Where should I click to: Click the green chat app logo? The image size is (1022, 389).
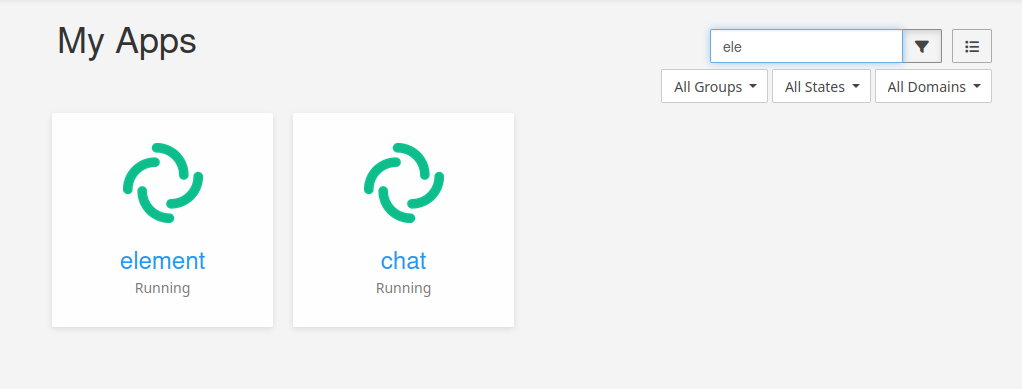tap(403, 182)
